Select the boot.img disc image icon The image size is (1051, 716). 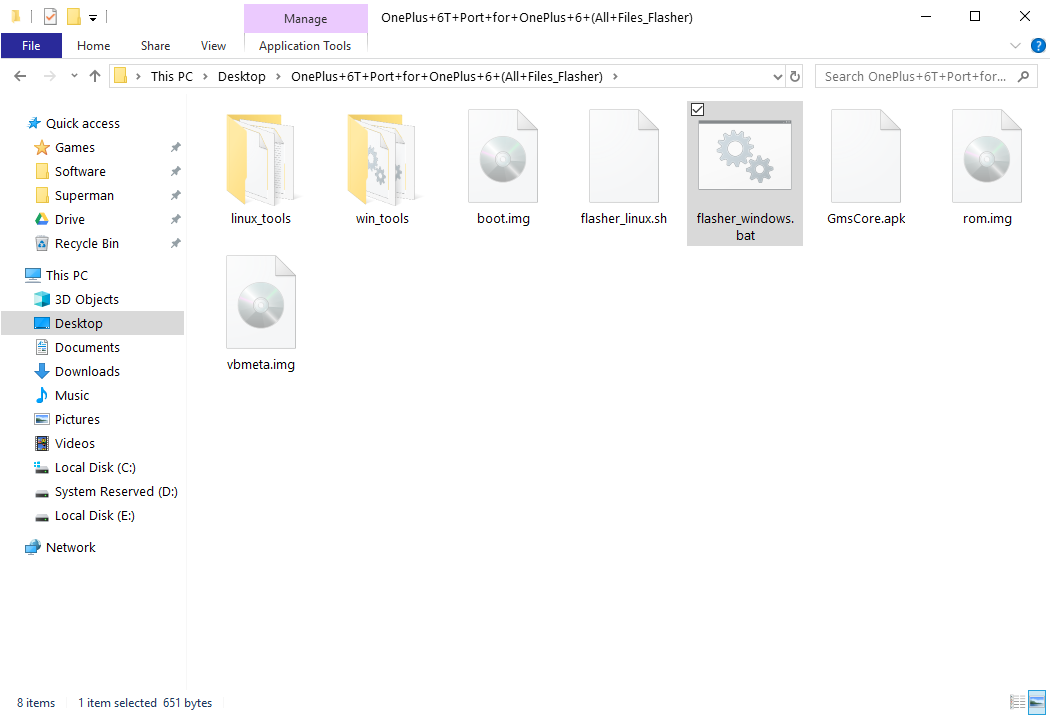(503, 156)
